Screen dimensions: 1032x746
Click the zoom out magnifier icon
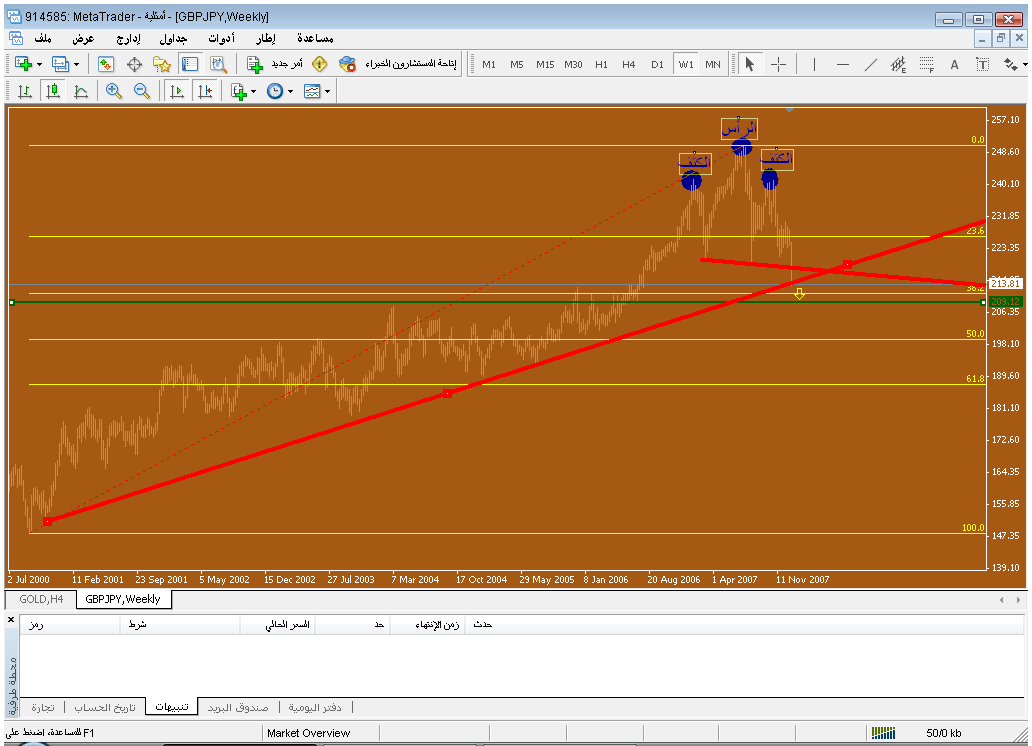click(142, 91)
